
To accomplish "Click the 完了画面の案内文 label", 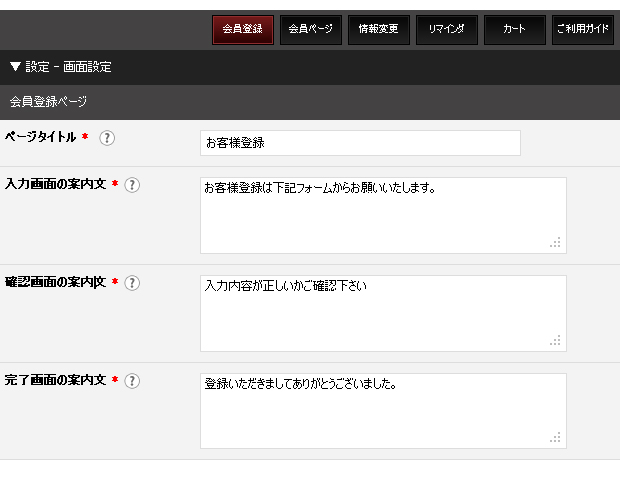I will click(55, 380).
